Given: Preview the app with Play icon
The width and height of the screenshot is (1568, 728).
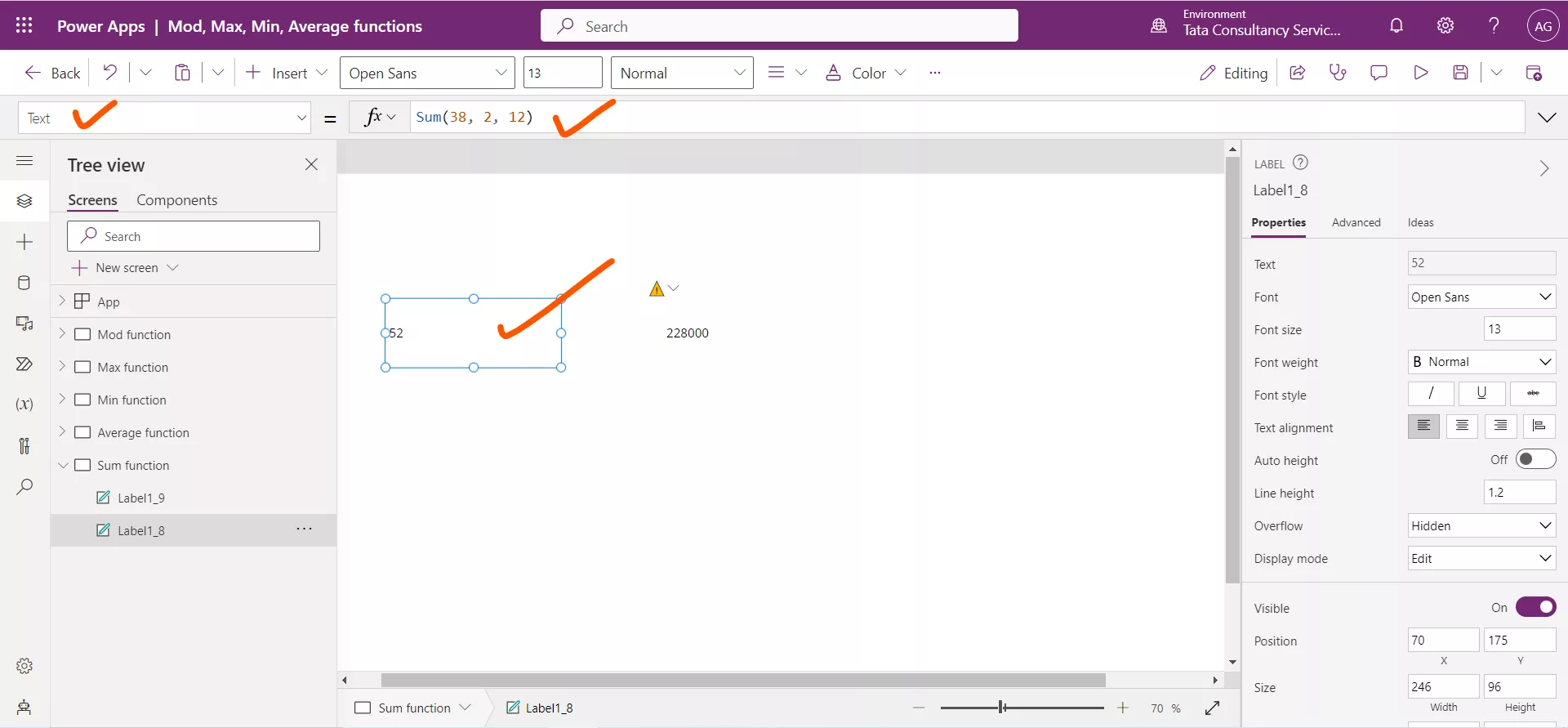Looking at the screenshot, I should tap(1420, 73).
